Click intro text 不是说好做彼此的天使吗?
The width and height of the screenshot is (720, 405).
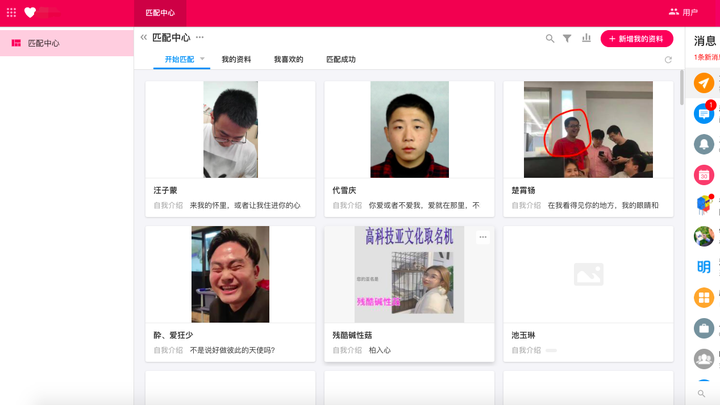click(x=232, y=350)
